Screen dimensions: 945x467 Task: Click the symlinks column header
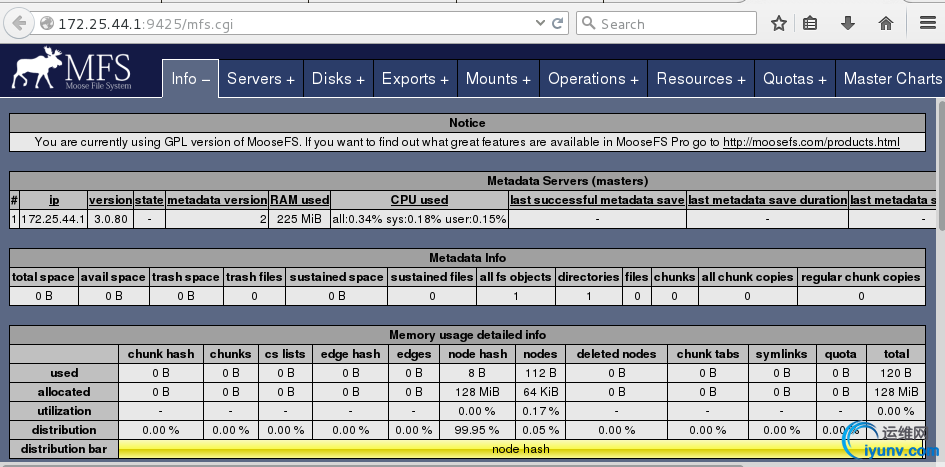[781, 354]
